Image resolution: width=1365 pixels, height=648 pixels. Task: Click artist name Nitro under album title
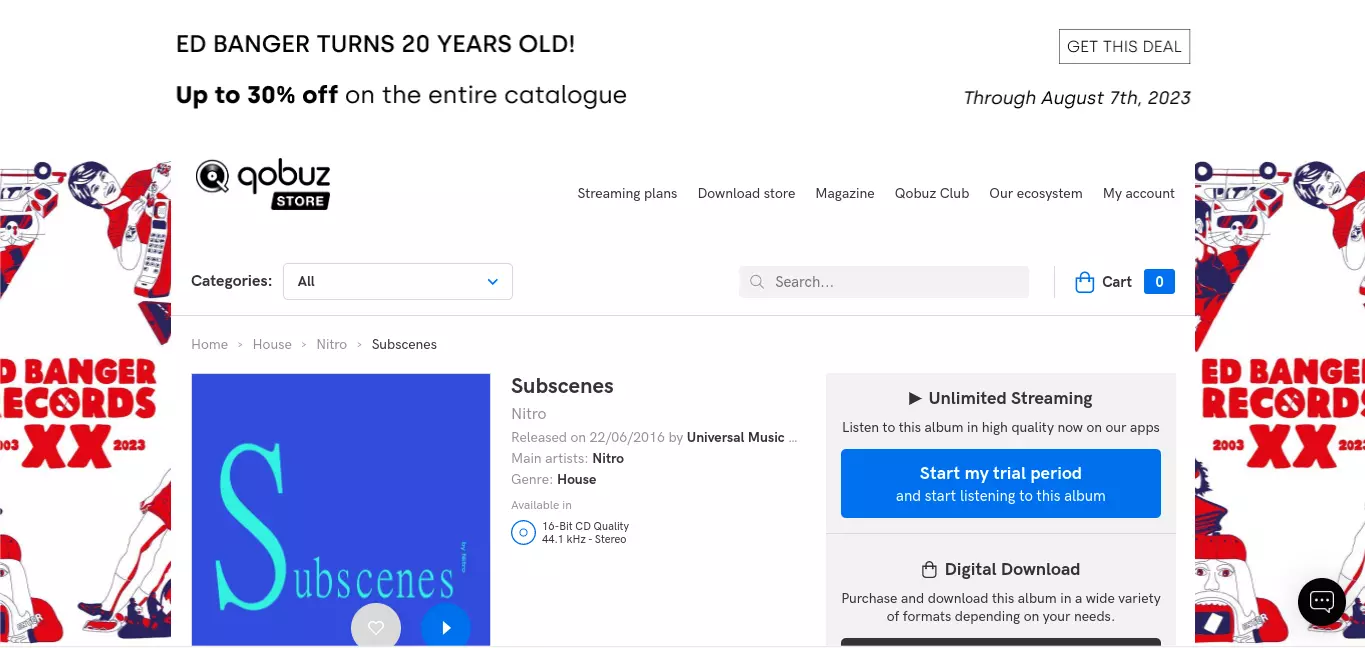[529, 413]
